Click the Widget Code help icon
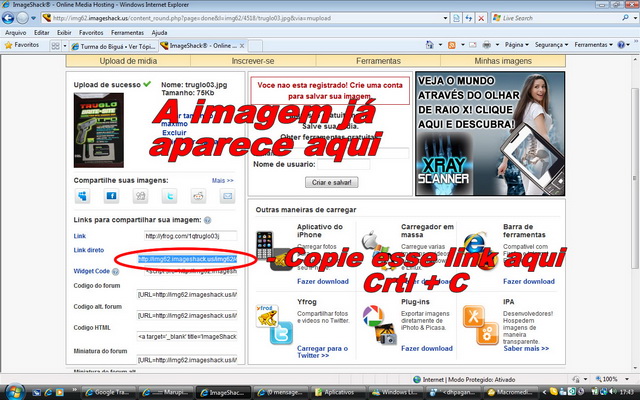 [x=116, y=271]
